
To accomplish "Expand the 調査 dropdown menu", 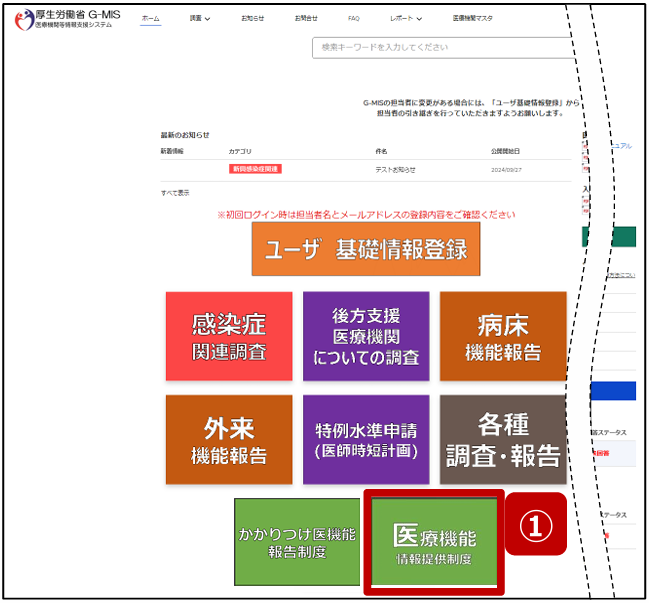I will click(200, 18).
